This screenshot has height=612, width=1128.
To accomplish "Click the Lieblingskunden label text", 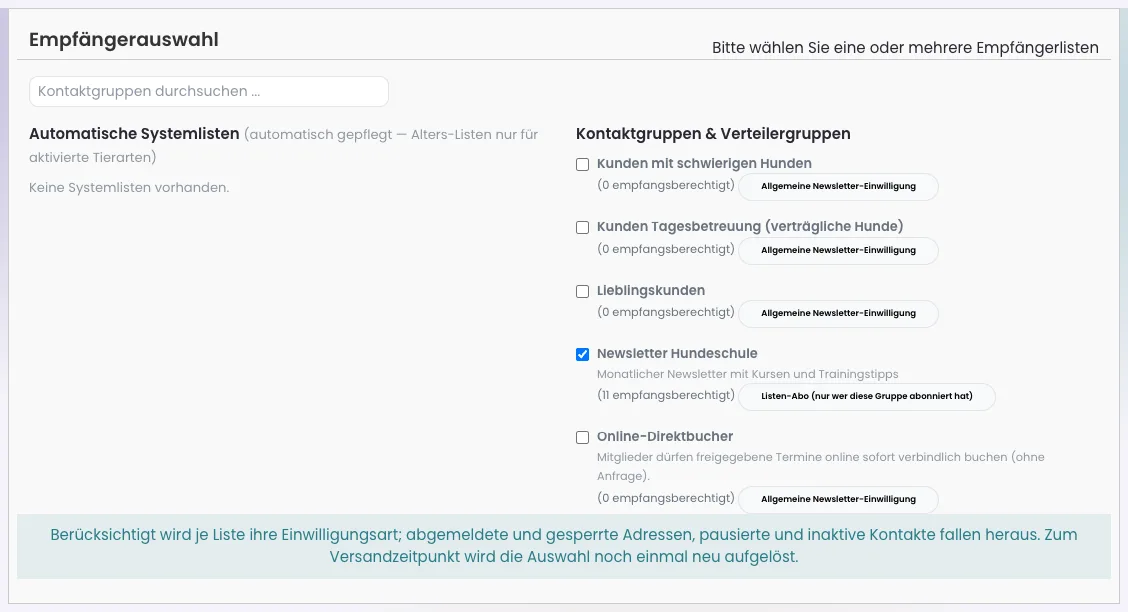I will pyautogui.click(x=651, y=291).
